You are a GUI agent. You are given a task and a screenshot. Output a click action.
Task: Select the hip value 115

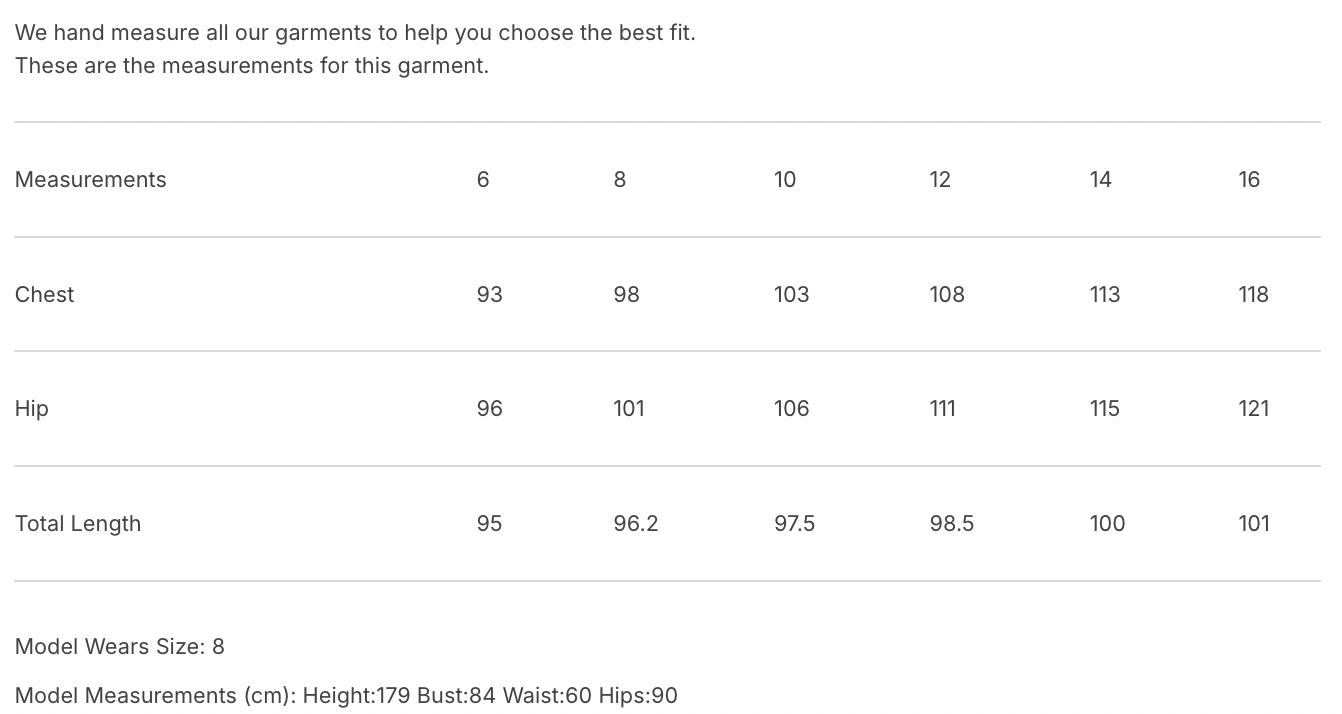tap(1104, 408)
